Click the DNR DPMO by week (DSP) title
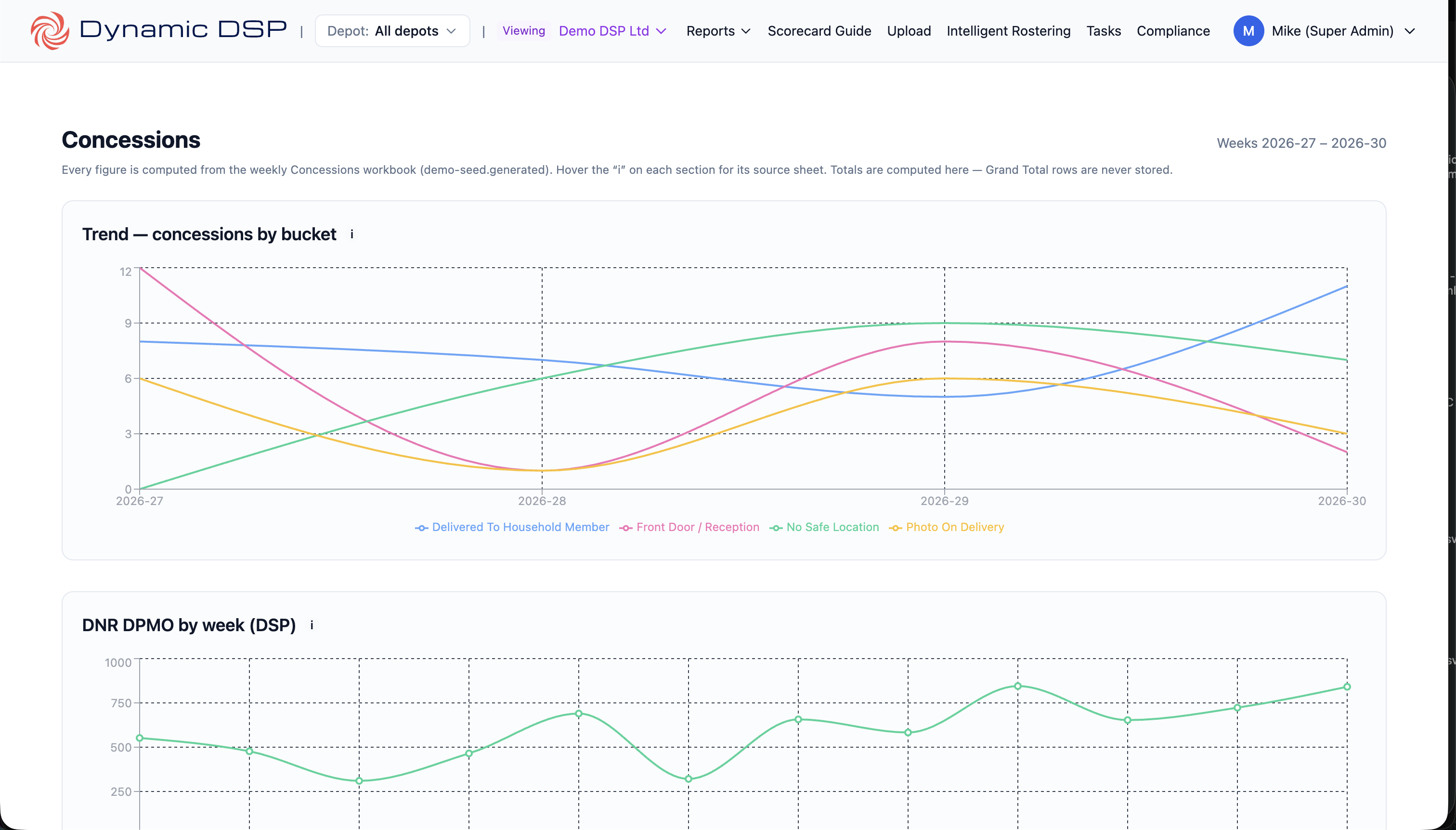This screenshot has height=830, width=1456. (x=189, y=625)
